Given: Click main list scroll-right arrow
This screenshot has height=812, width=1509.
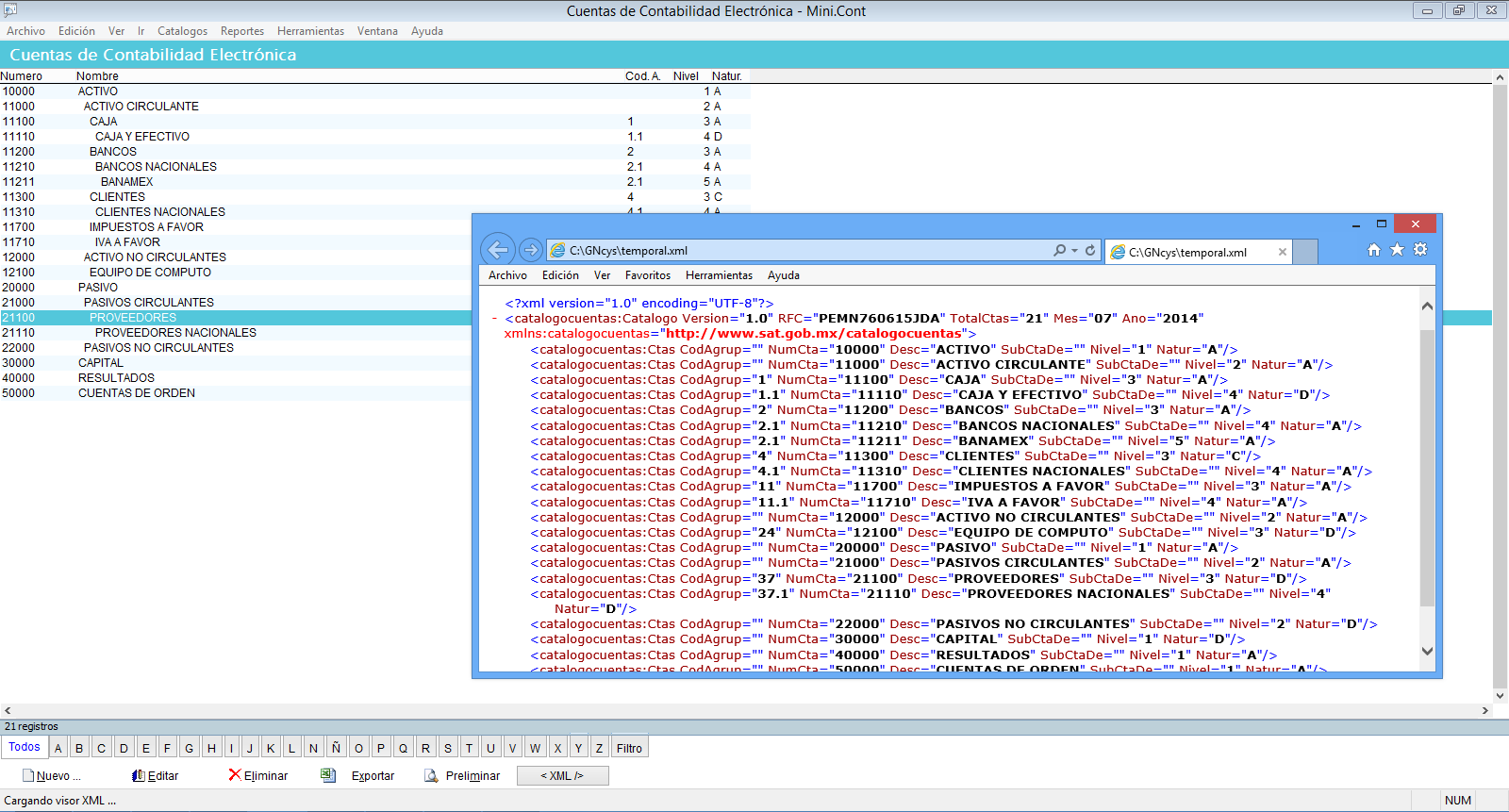Looking at the screenshot, I should (x=1484, y=711).
